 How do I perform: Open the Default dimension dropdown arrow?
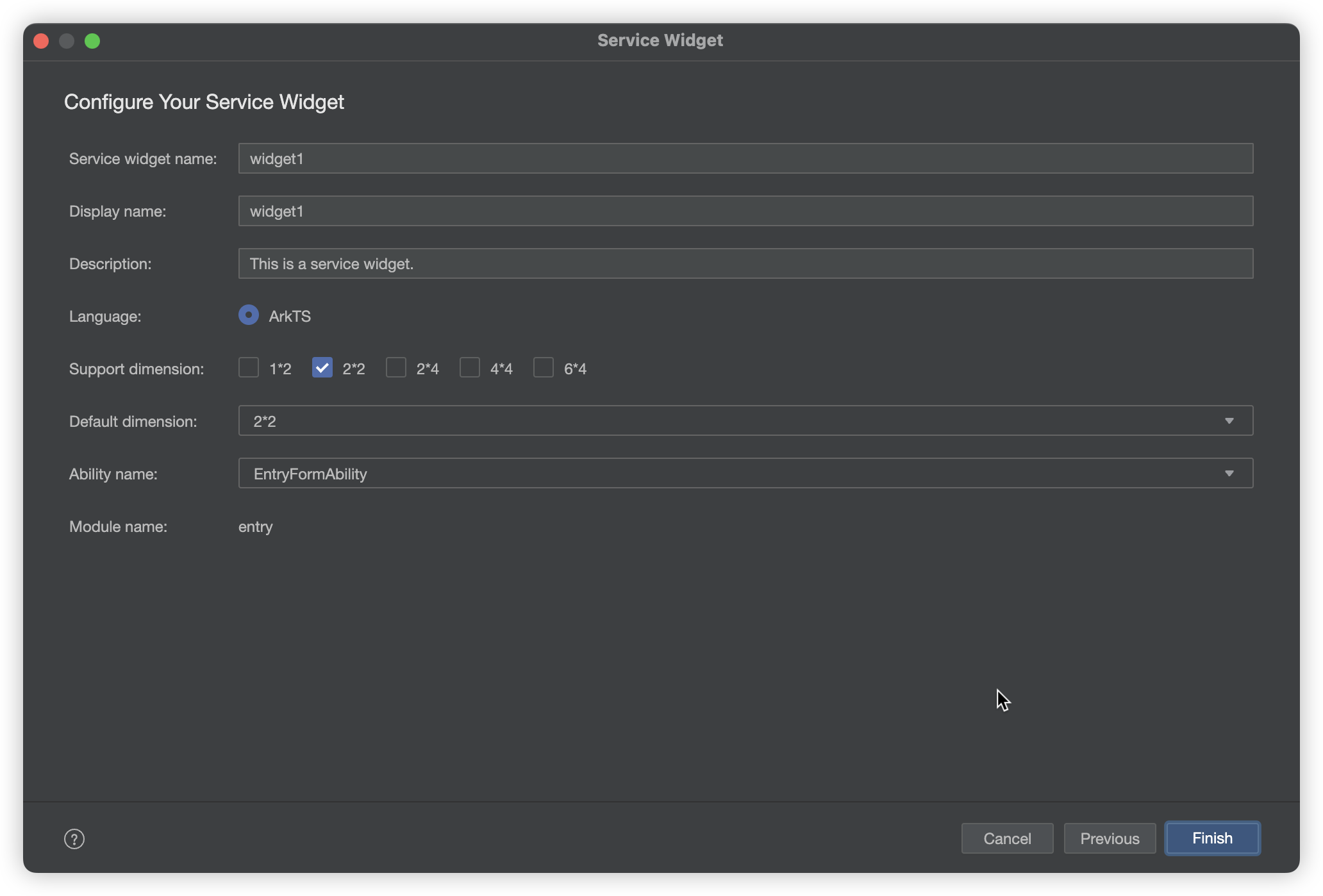click(1229, 421)
